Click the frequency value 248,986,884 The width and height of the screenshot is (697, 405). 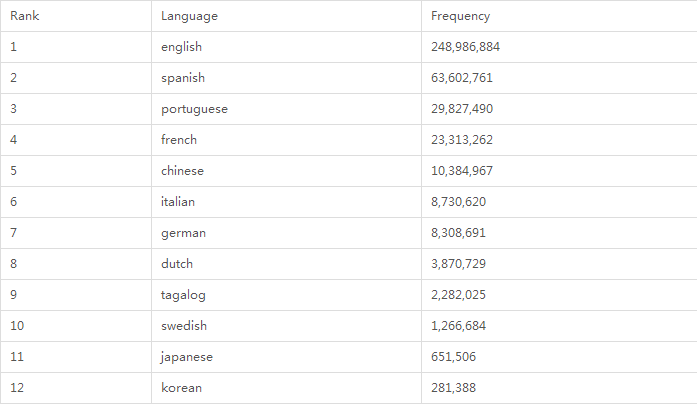point(465,47)
